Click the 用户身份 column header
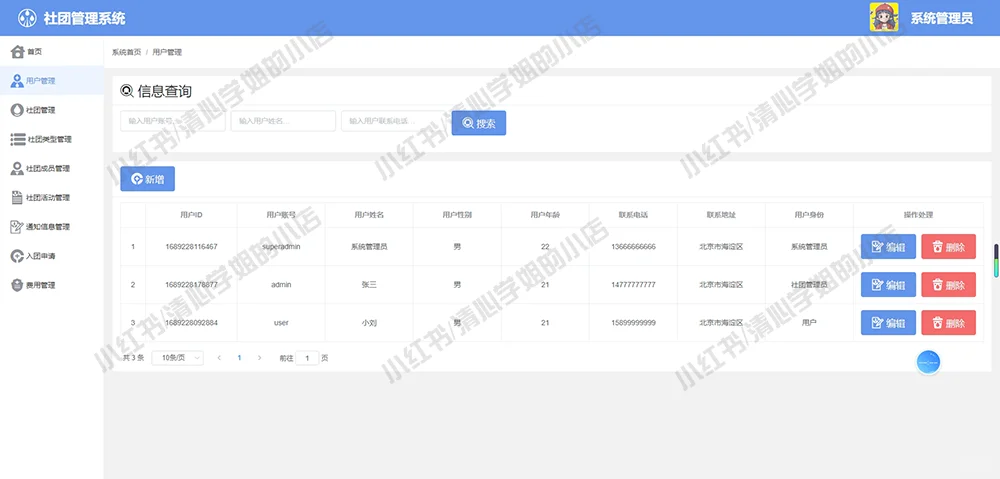Viewport: 1000px width, 479px height. coord(809,215)
